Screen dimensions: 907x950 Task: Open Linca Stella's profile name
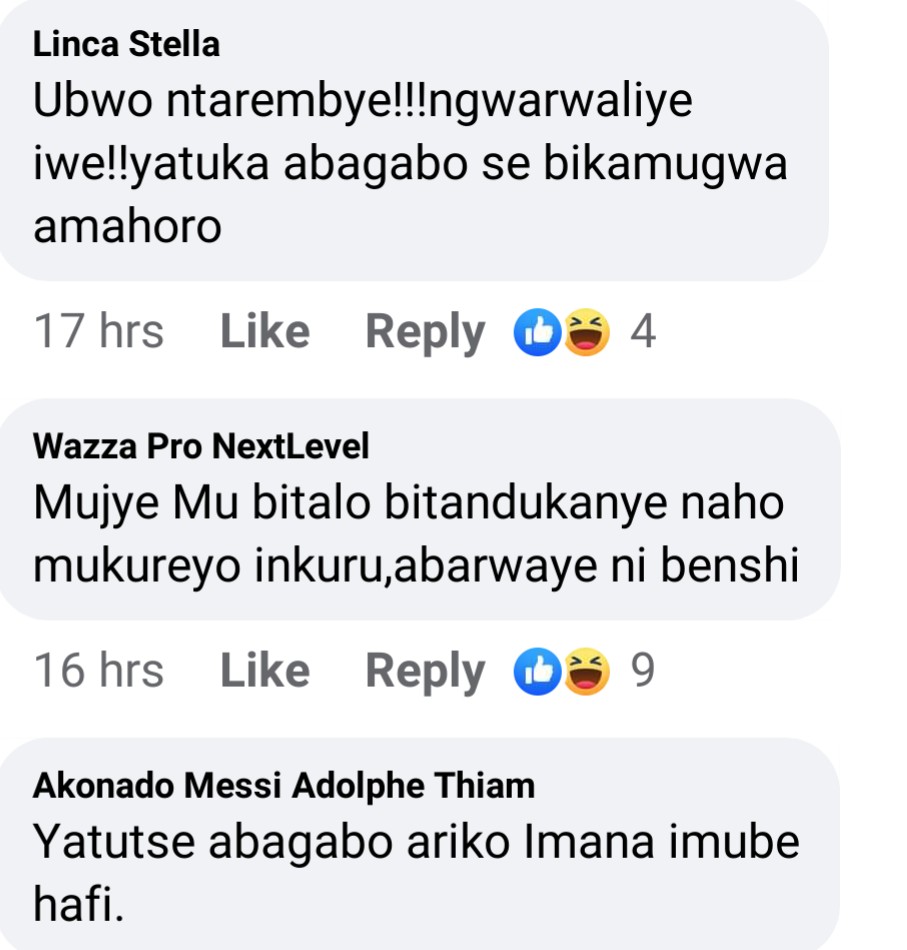[127, 45]
